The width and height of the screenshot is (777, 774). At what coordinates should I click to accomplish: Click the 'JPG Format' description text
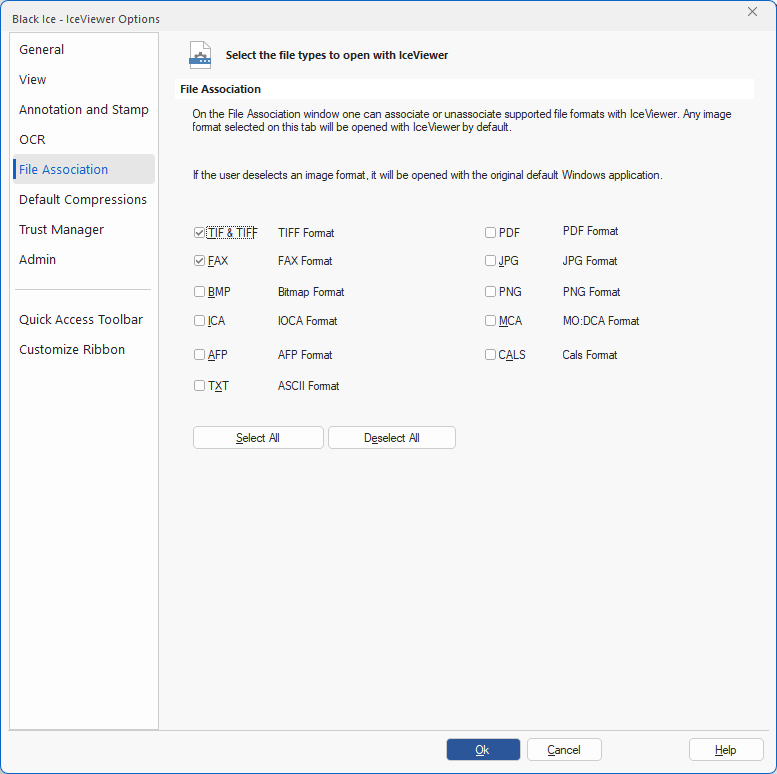(x=590, y=261)
